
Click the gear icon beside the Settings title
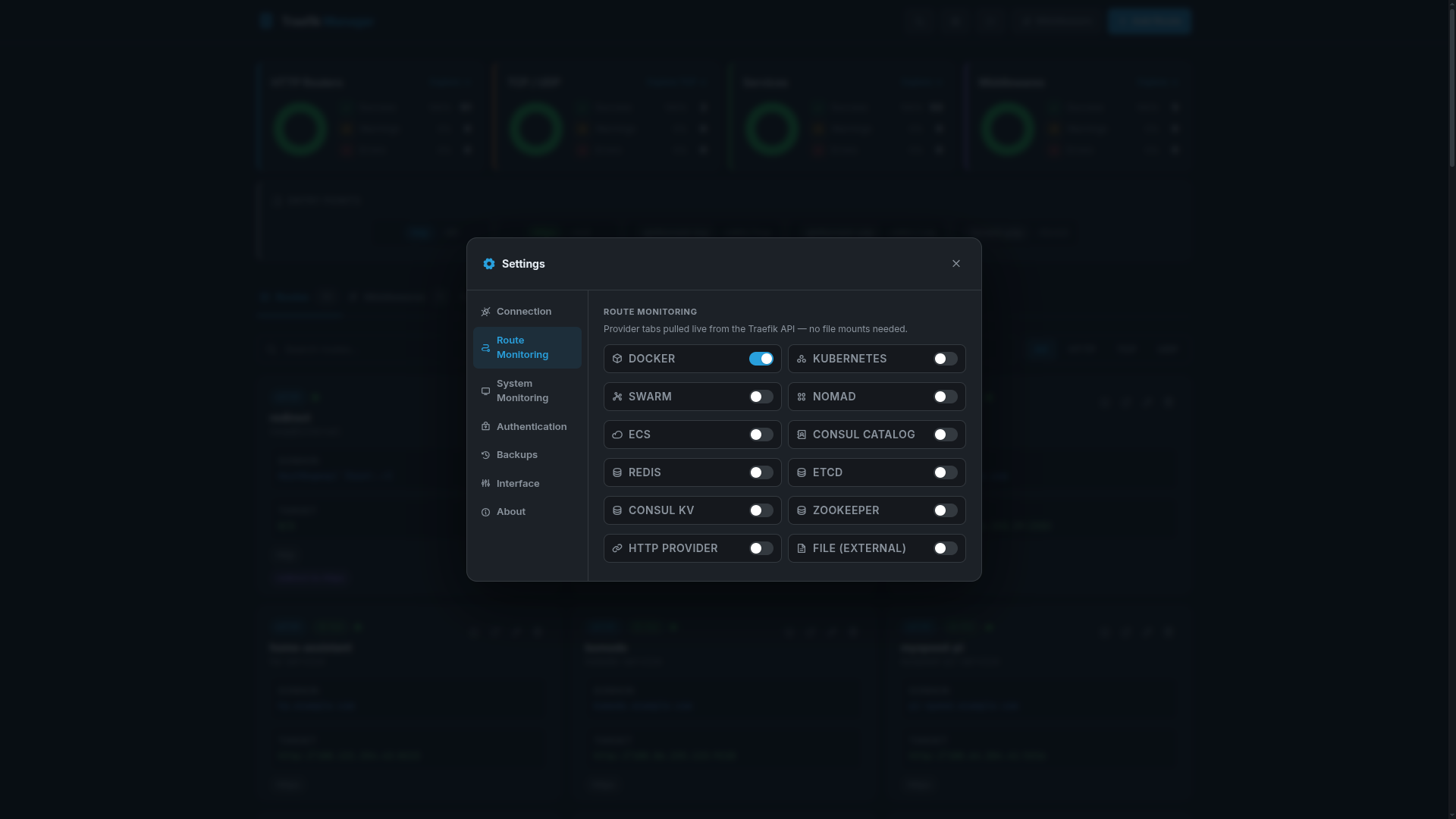click(x=489, y=264)
